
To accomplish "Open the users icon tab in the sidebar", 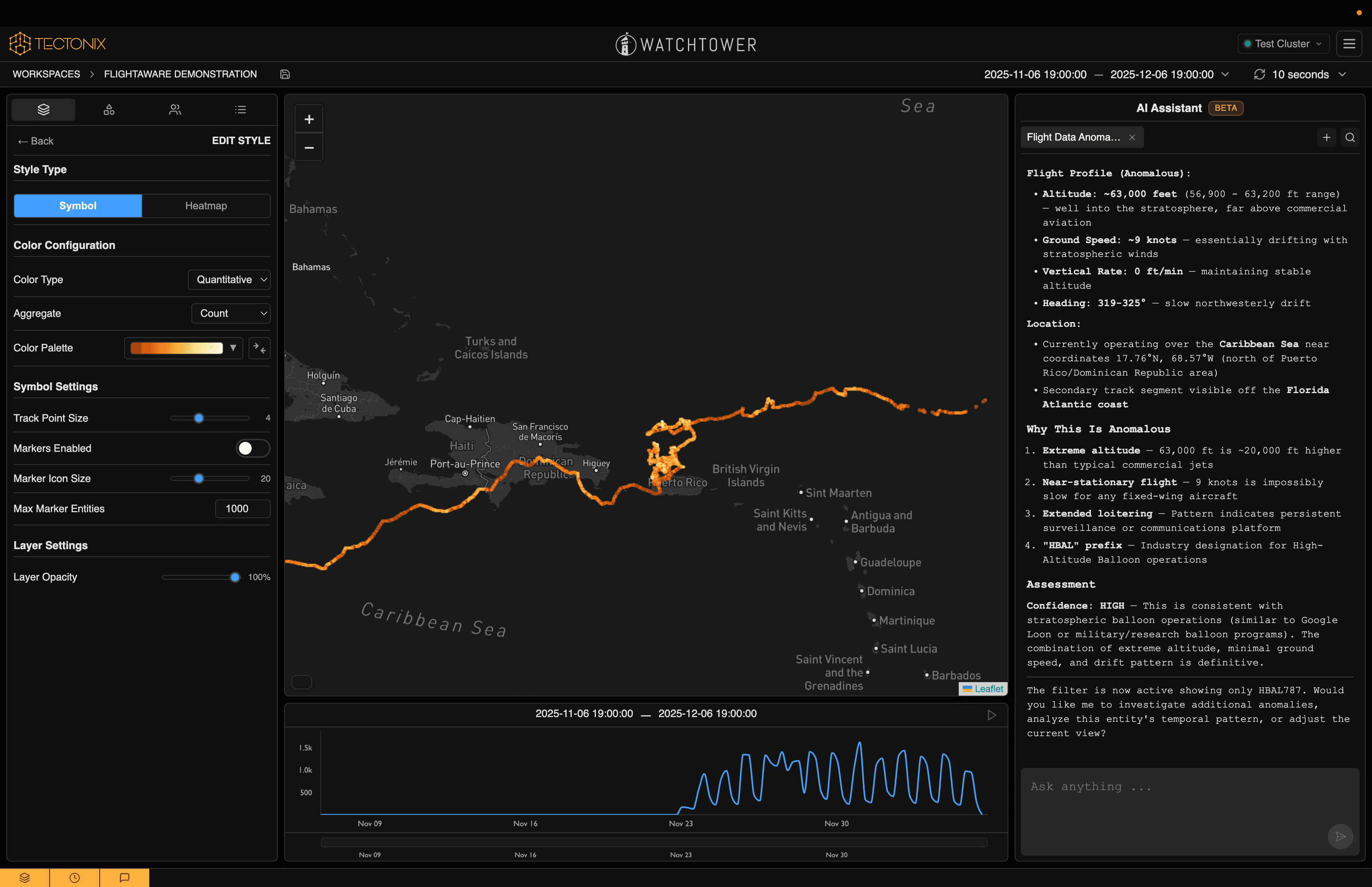I will click(175, 110).
